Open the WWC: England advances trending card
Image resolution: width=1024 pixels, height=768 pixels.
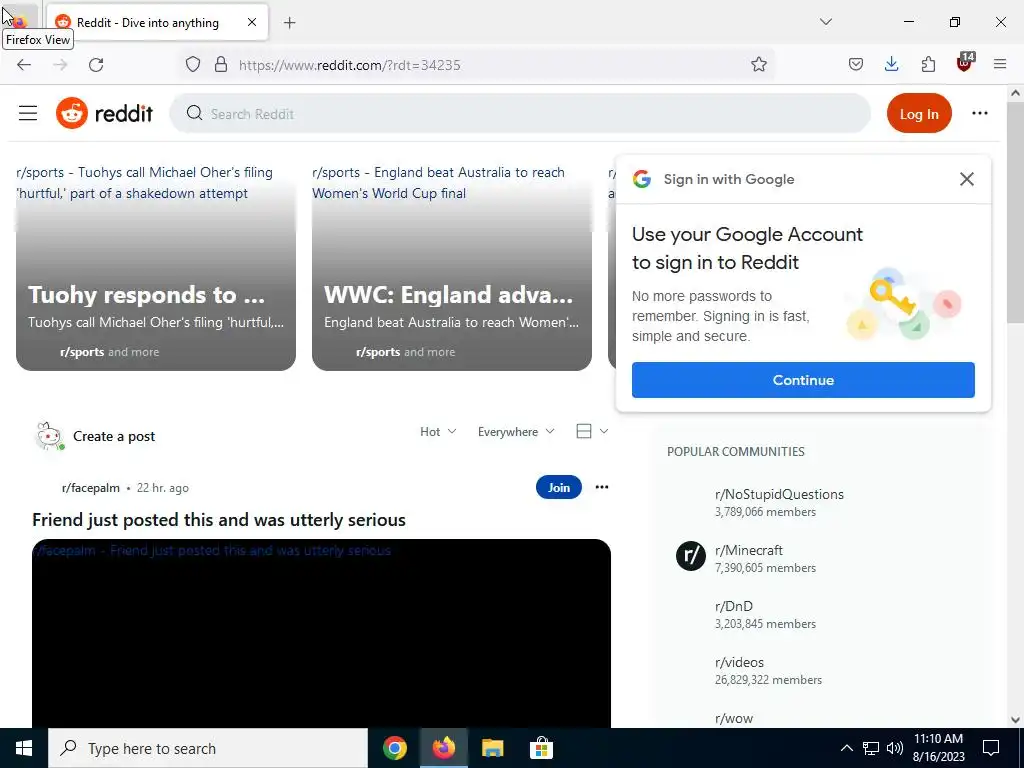(x=452, y=266)
